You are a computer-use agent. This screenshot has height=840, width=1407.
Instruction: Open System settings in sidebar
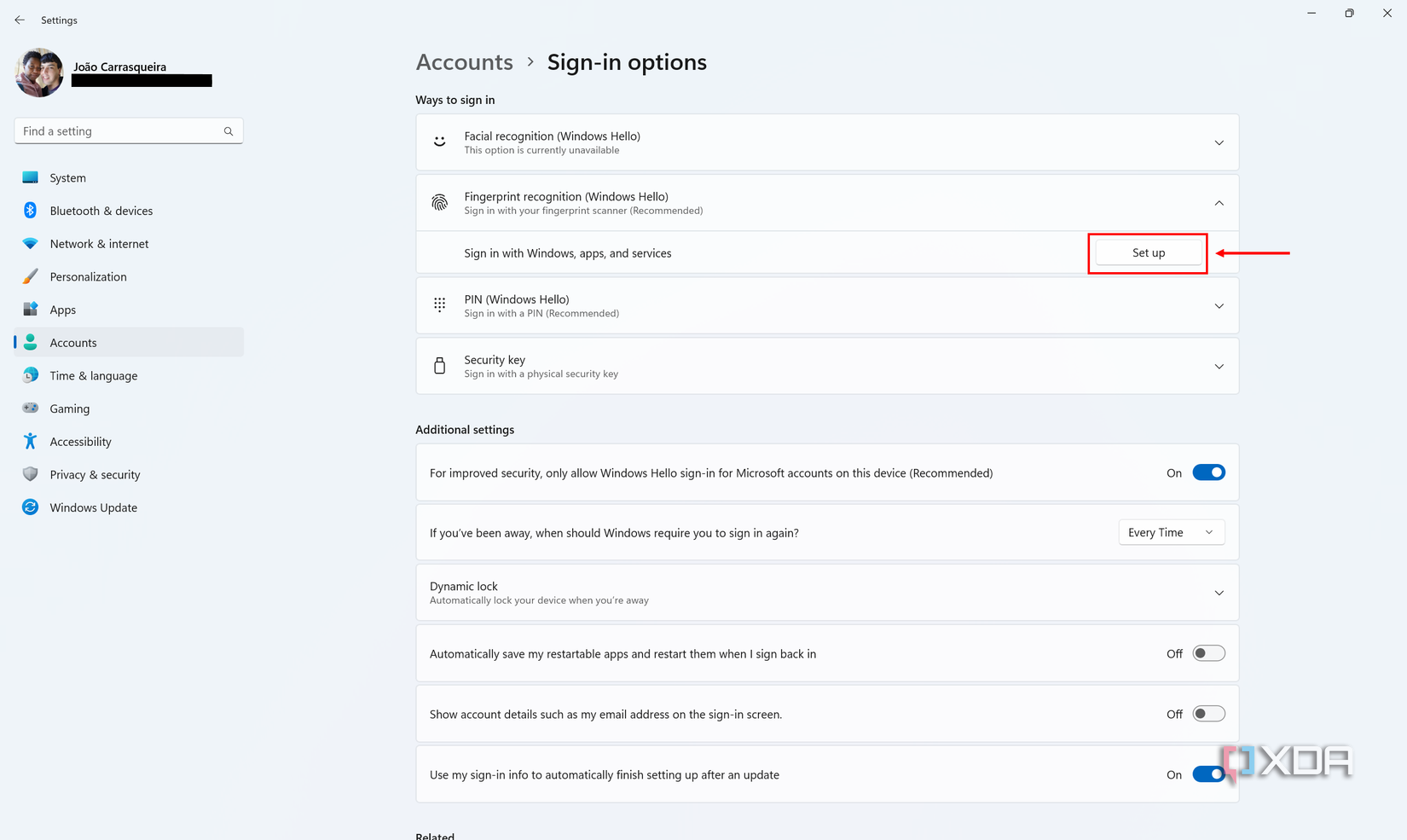coord(67,177)
